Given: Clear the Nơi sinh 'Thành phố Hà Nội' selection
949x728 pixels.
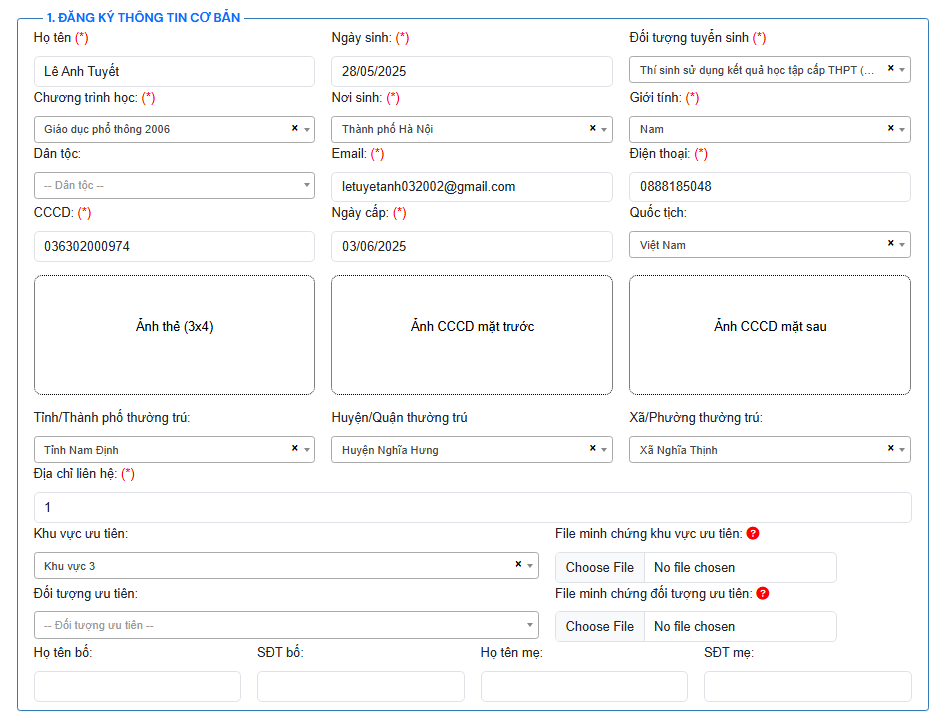Looking at the screenshot, I should click(592, 128).
